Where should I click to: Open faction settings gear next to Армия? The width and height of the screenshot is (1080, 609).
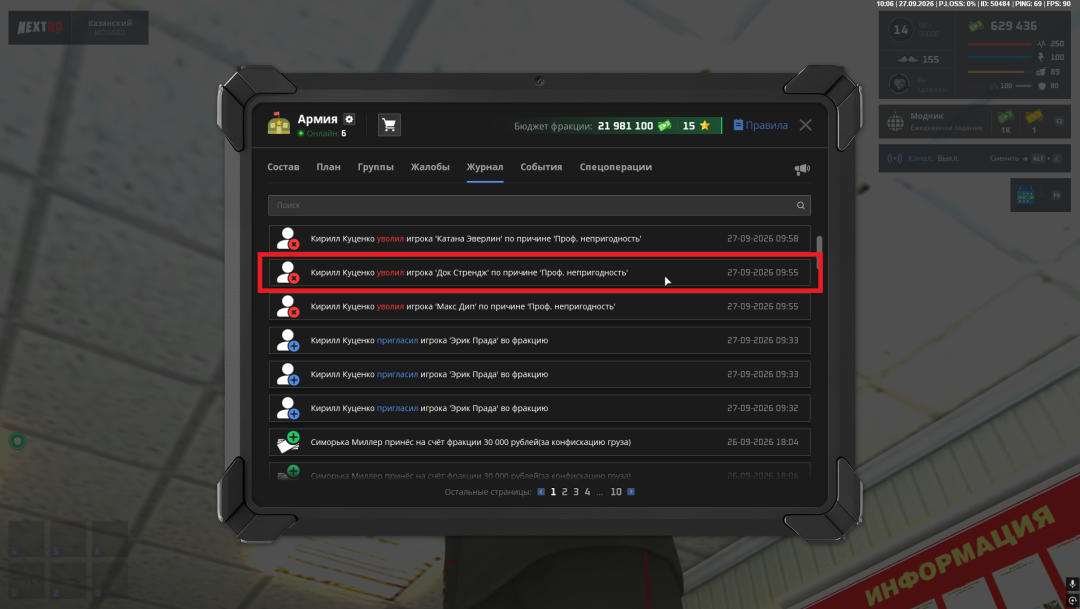(x=349, y=119)
